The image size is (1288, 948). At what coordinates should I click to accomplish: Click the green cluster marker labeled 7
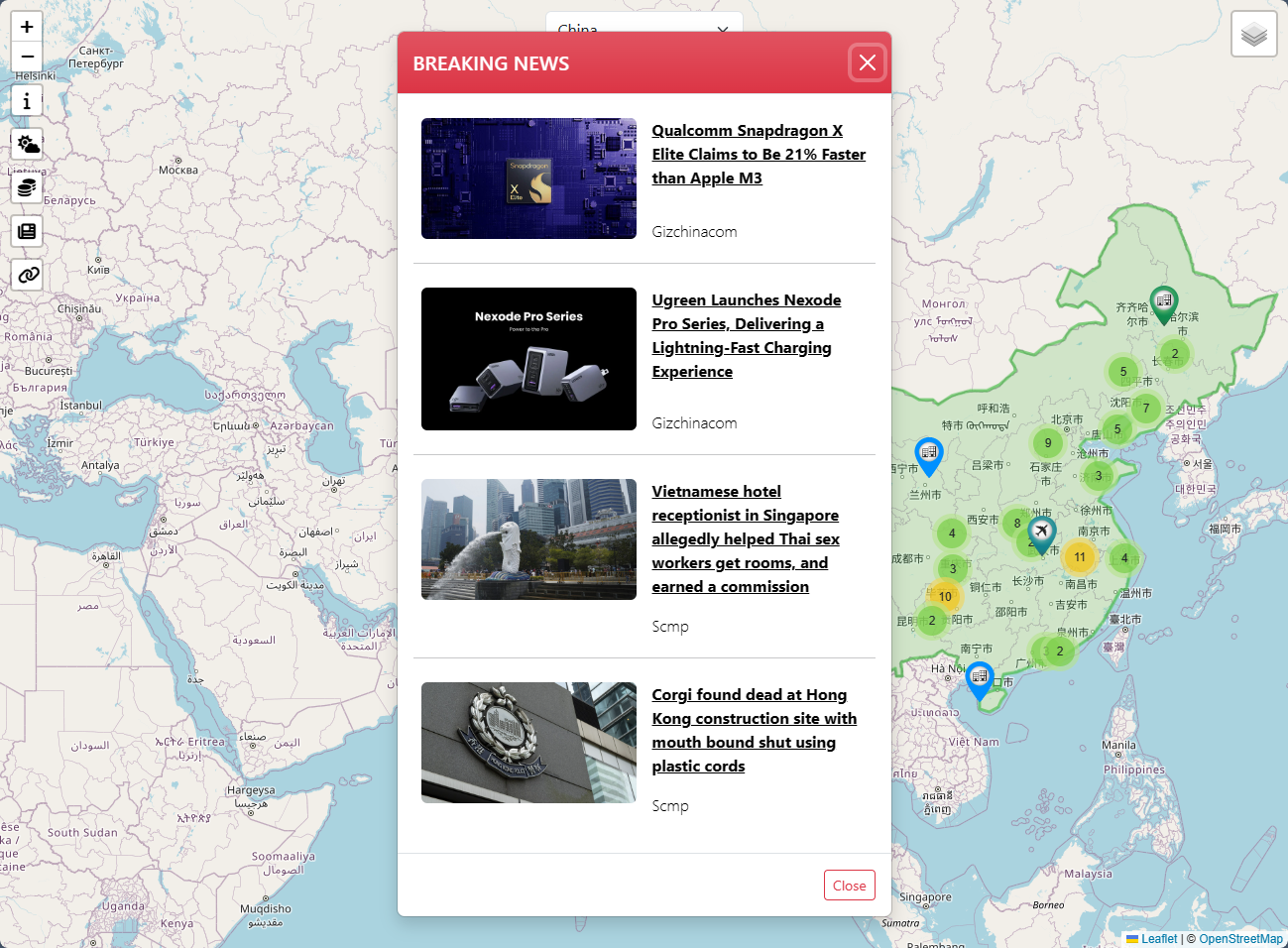point(1146,408)
